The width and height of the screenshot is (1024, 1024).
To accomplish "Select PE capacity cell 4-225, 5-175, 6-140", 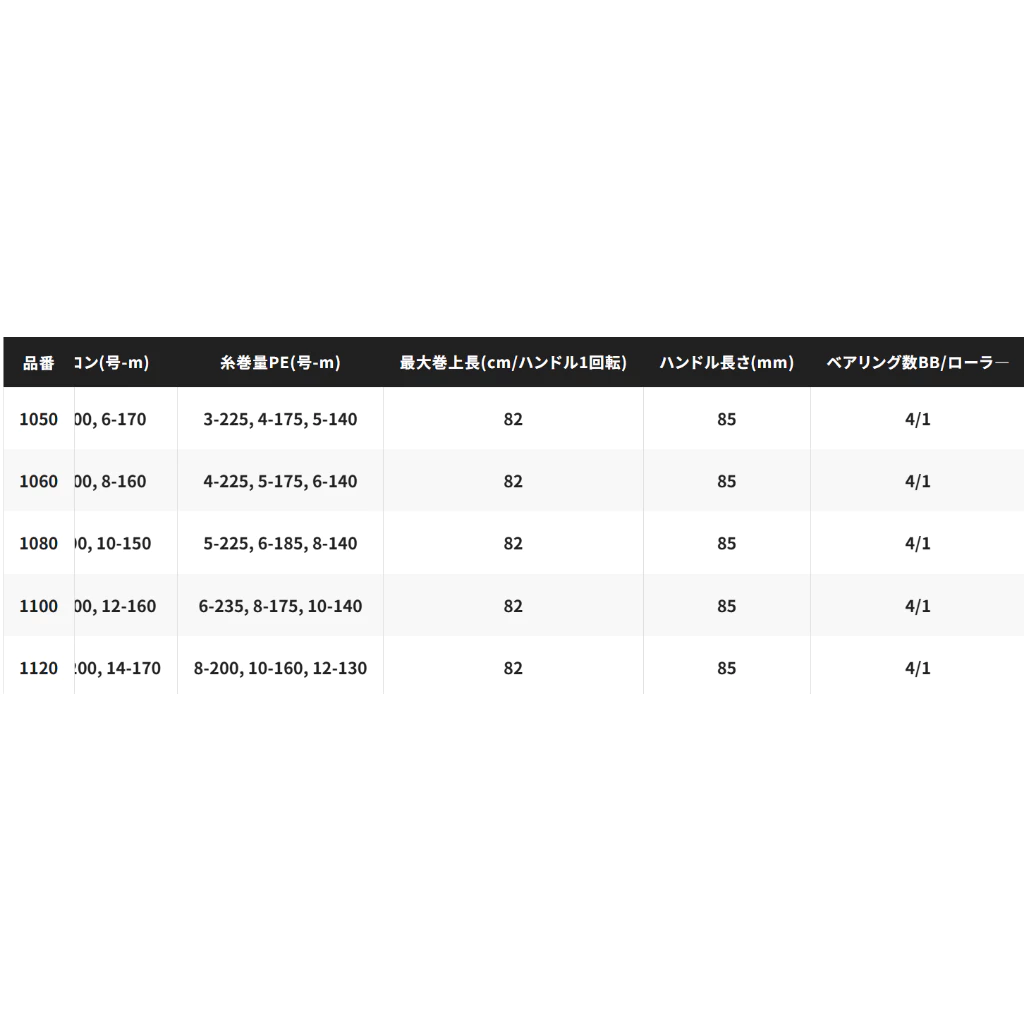I will tap(280, 481).
